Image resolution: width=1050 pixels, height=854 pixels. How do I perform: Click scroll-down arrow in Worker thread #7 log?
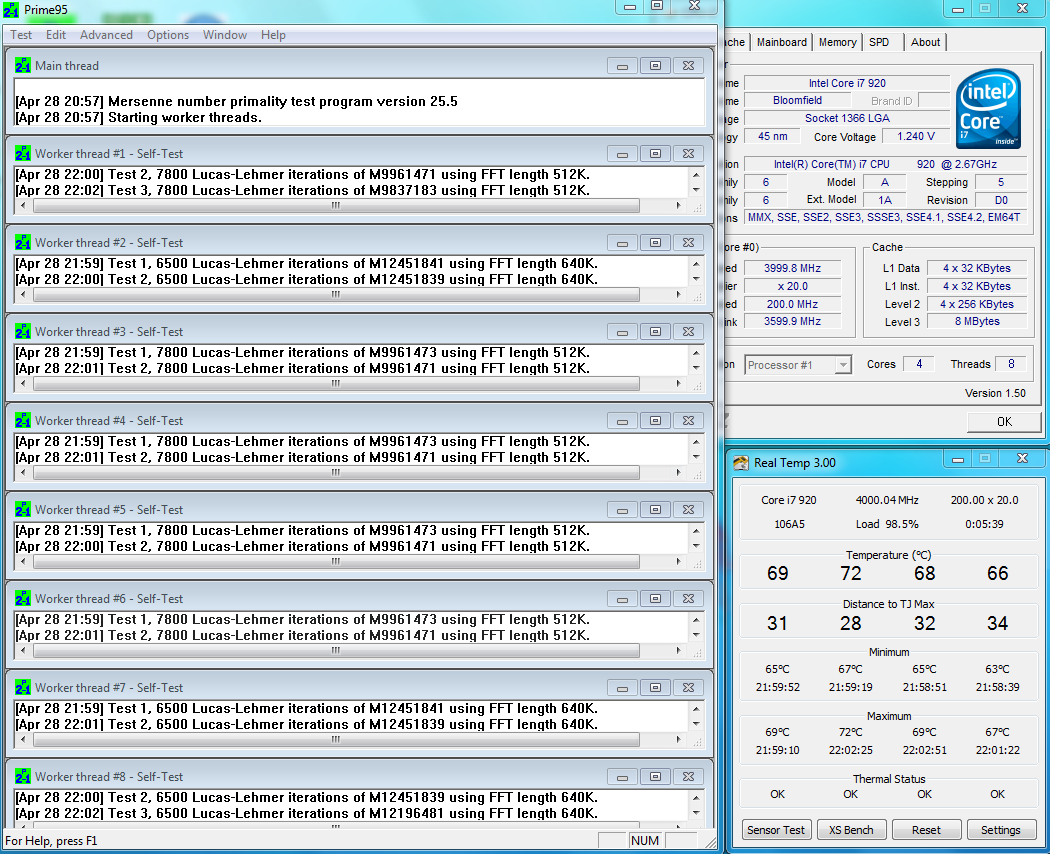click(696, 724)
